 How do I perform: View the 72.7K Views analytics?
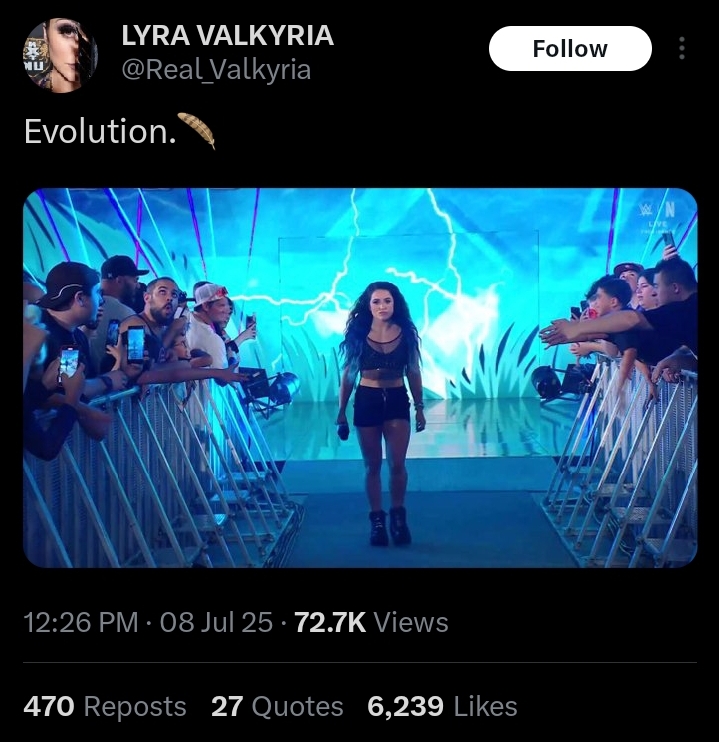click(372, 622)
